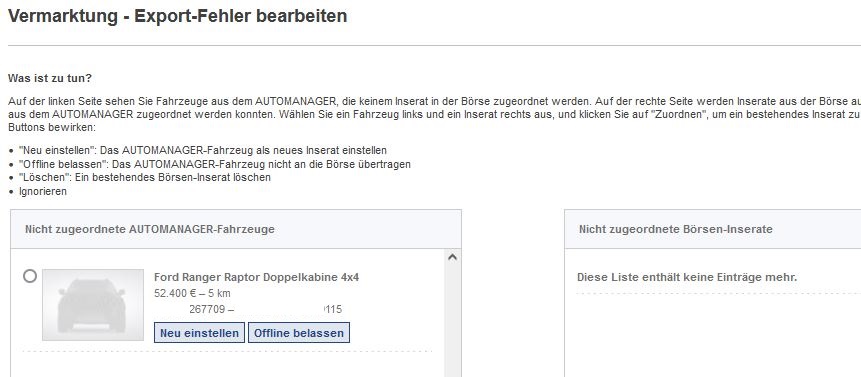Image resolution: width=861 pixels, height=377 pixels.
Task: Click the Offline belassen button
Action: tap(299, 333)
